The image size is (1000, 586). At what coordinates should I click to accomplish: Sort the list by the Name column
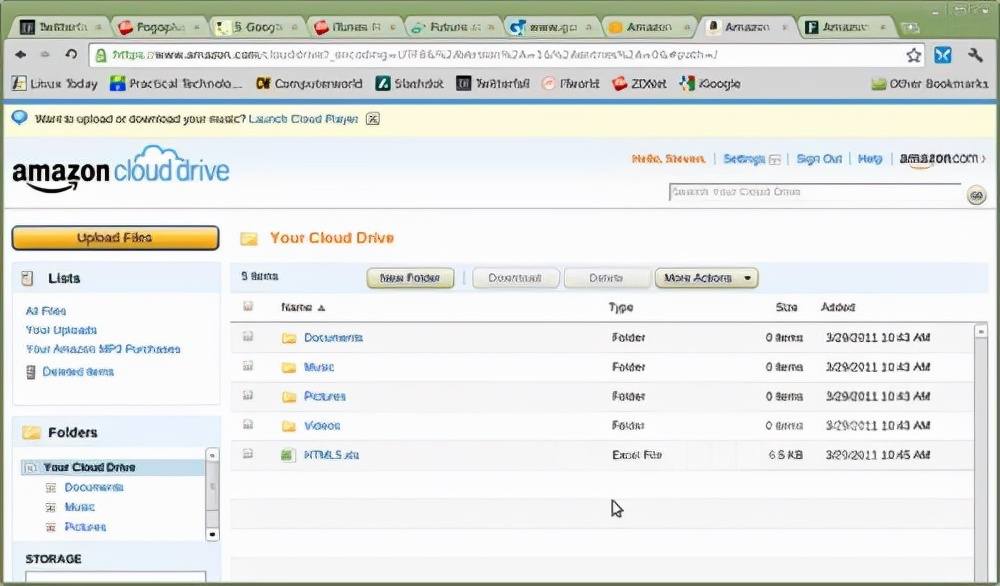click(303, 307)
